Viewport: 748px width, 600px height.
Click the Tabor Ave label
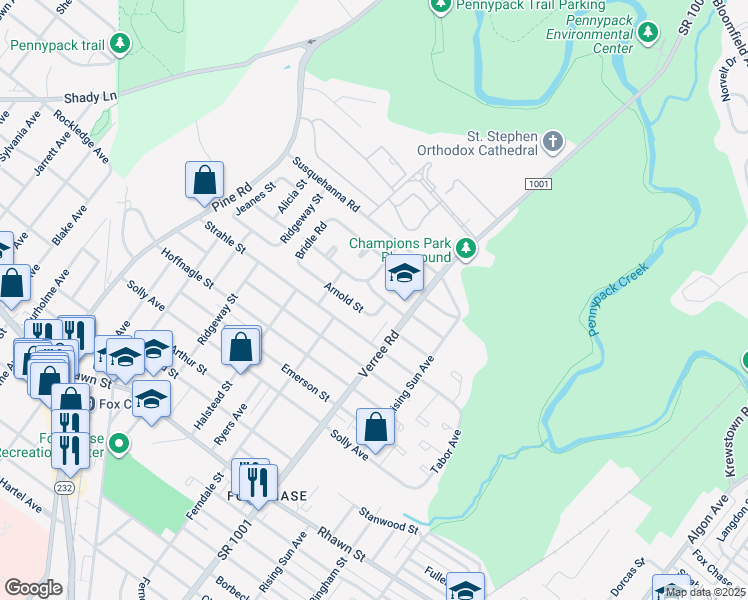tap(446, 452)
